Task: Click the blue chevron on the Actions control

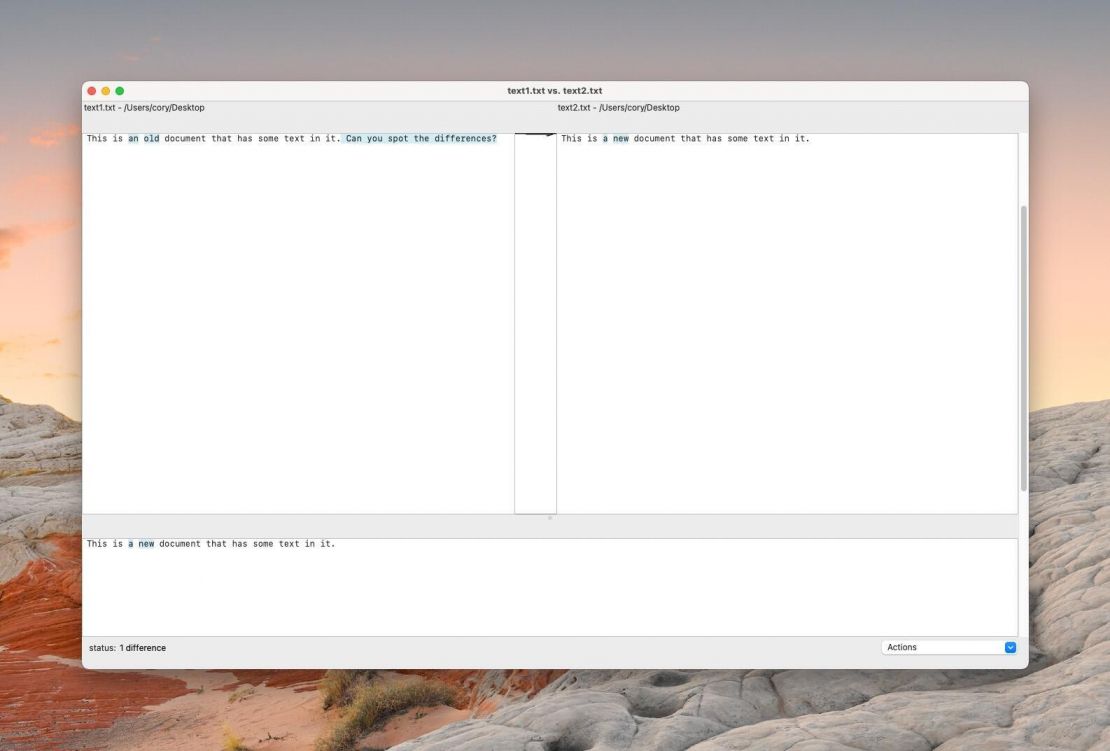Action: tap(1009, 647)
